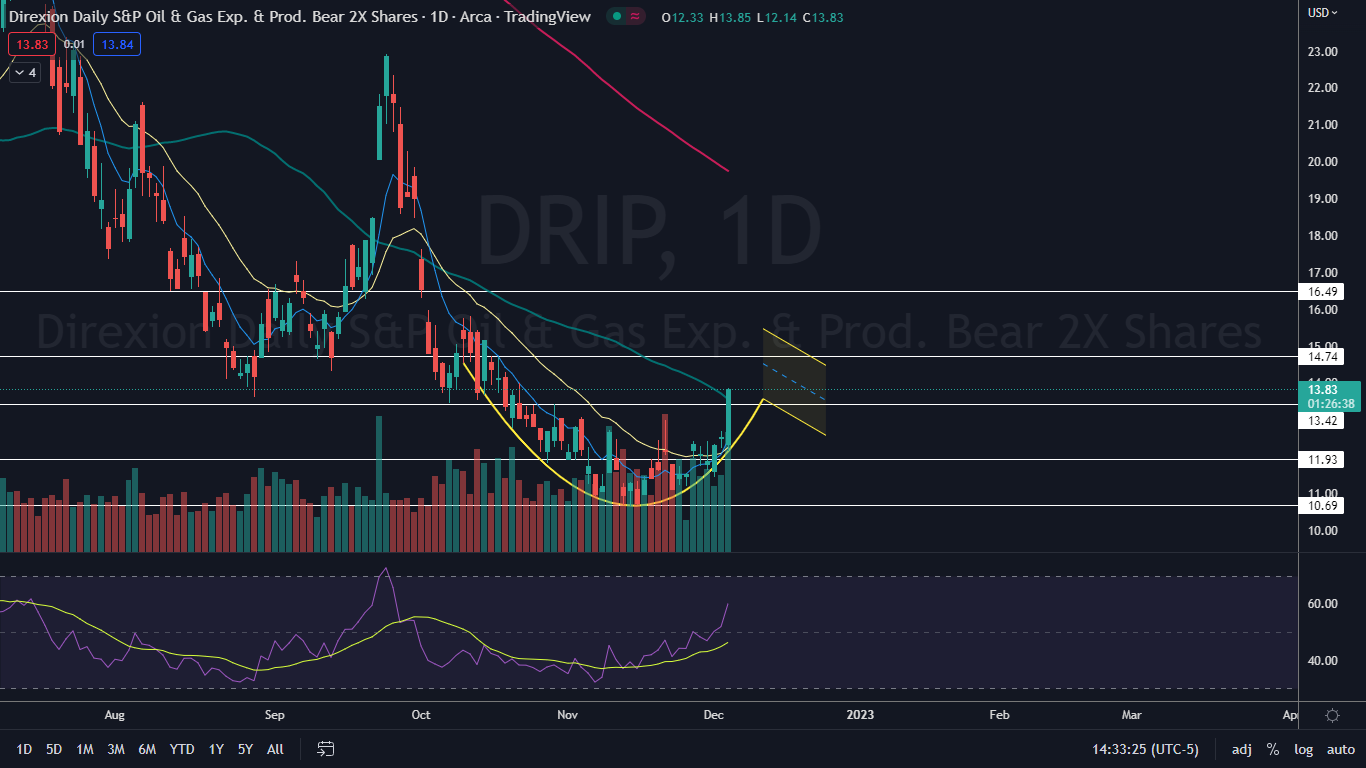Click the blue 13.84 buy price button
This screenshot has height=768, width=1366.
click(x=117, y=44)
